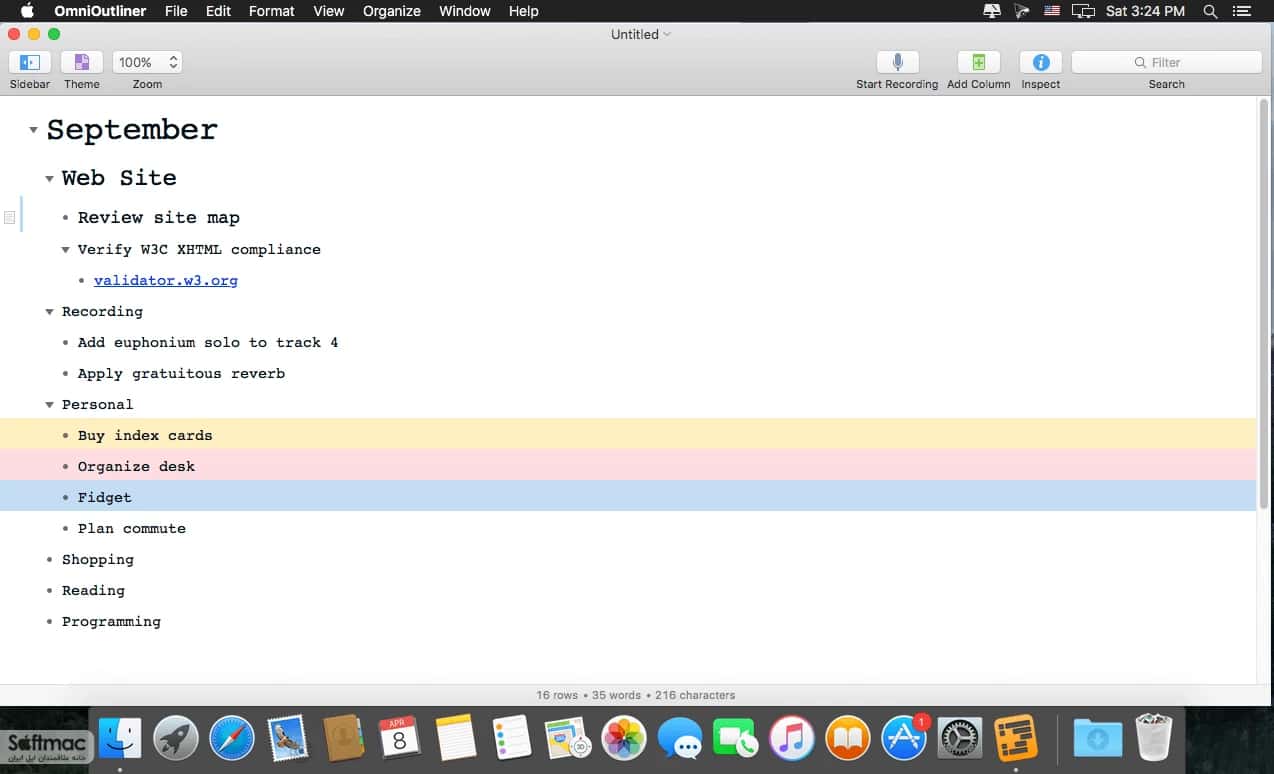The width and height of the screenshot is (1274, 774).
Task: Open the Trash in the Dock
Action: (1154, 739)
